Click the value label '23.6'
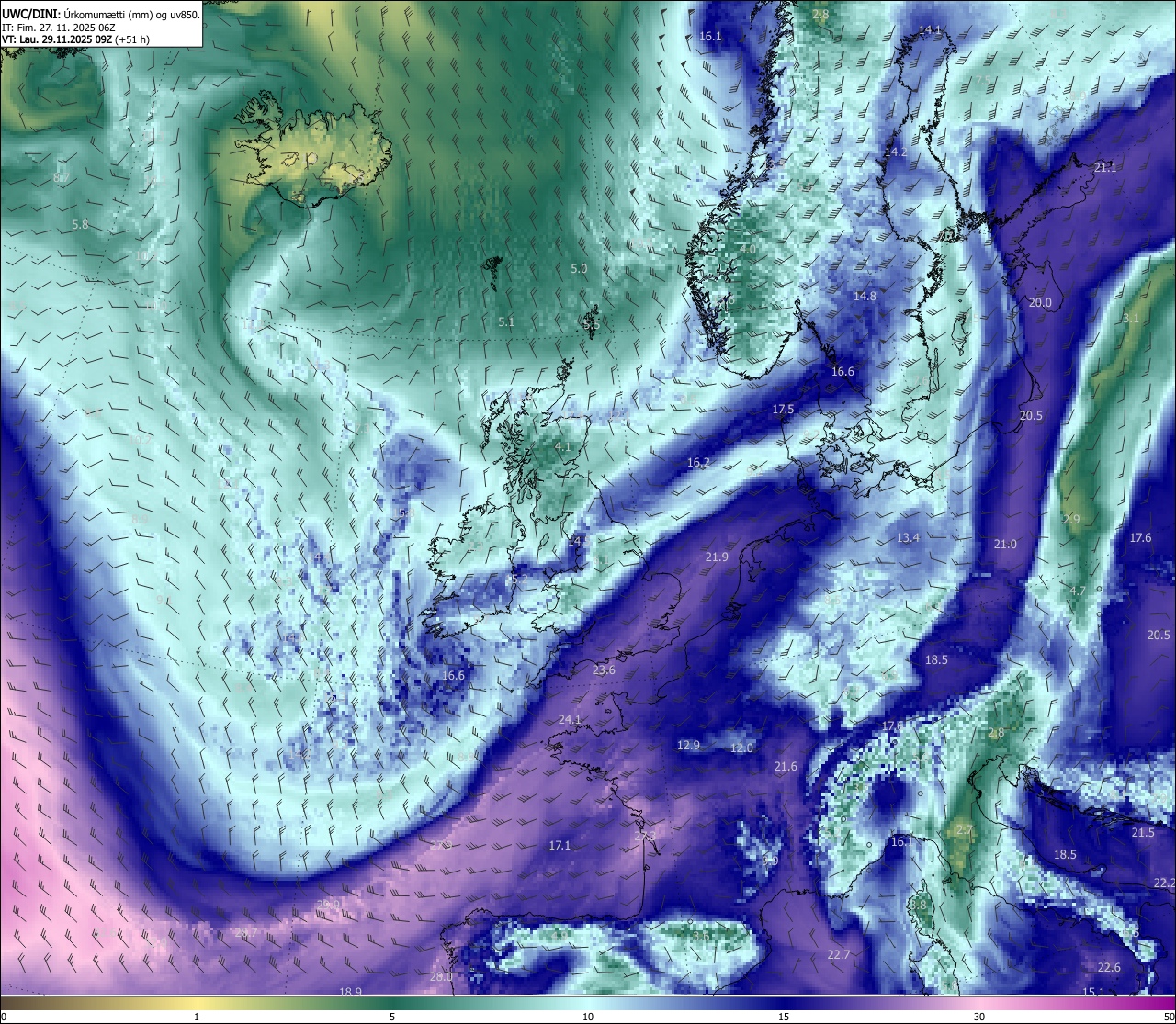 coord(604,670)
